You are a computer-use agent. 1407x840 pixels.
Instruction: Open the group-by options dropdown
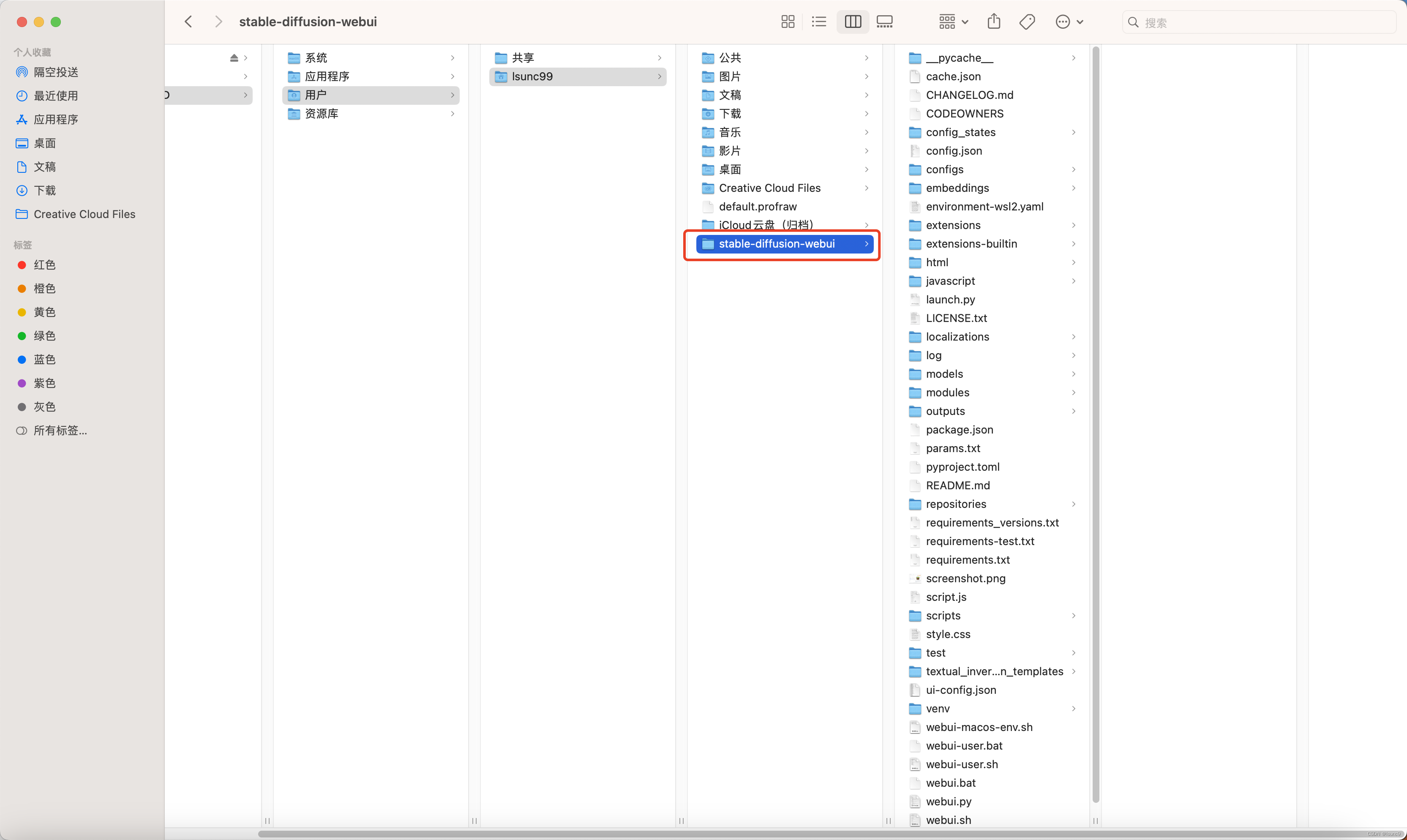coord(953,22)
